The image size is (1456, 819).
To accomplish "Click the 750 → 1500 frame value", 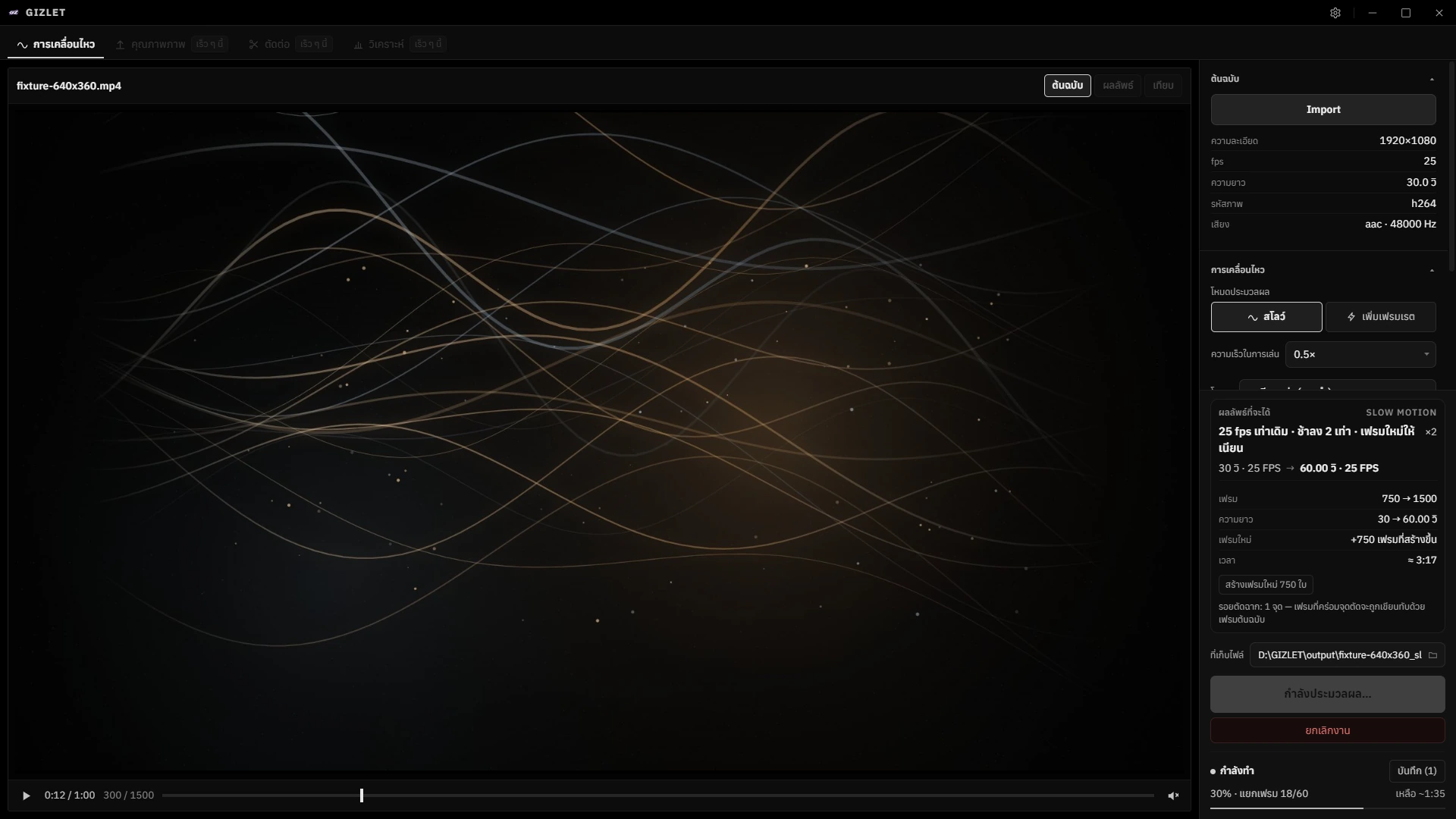I will click(1408, 499).
